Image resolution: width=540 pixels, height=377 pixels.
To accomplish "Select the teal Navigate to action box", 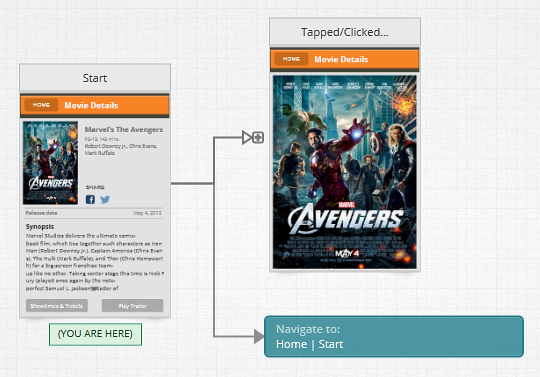I will click(394, 336).
